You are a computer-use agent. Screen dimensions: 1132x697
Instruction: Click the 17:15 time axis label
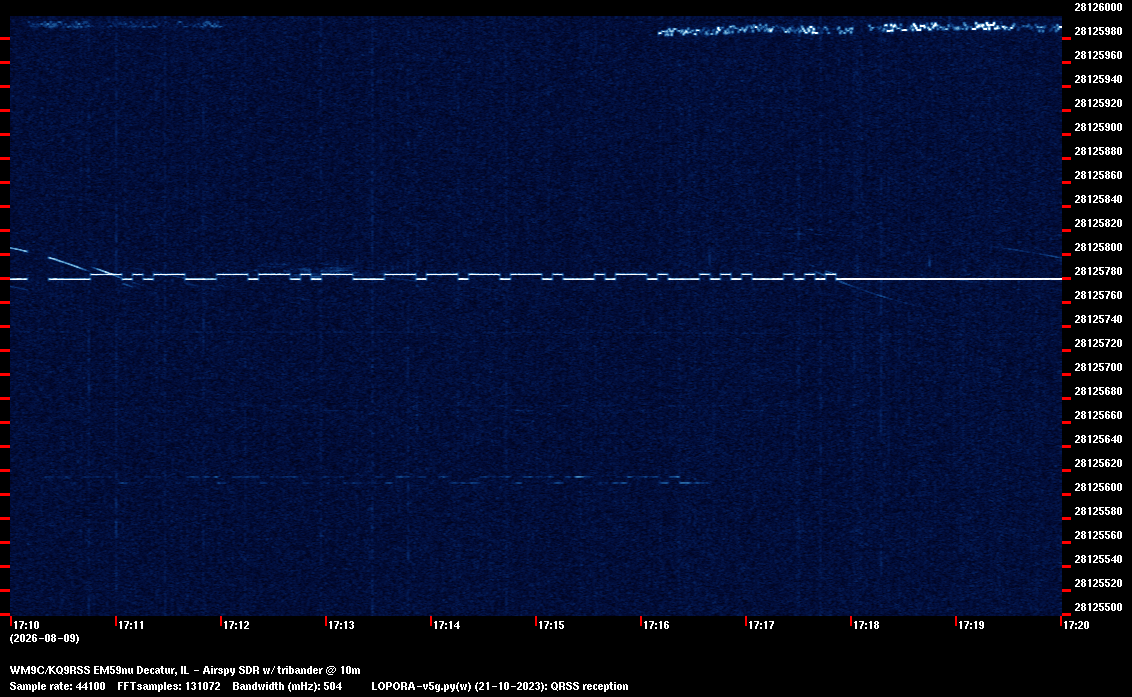[x=551, y=625]
